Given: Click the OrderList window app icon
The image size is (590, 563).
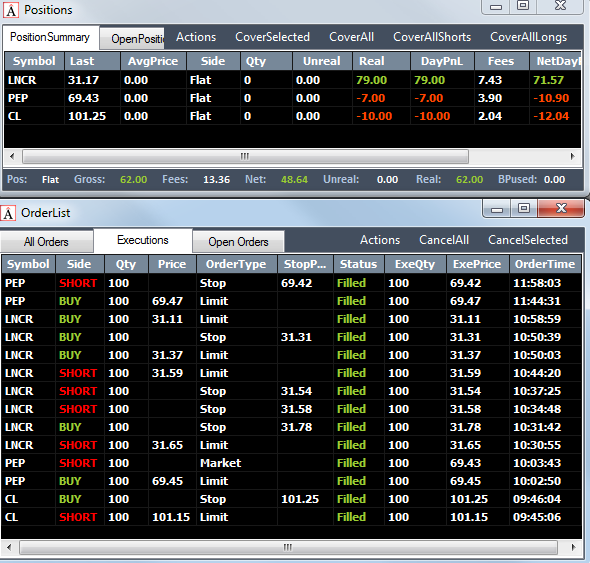Looking at the screenshot, I should 8,213.
